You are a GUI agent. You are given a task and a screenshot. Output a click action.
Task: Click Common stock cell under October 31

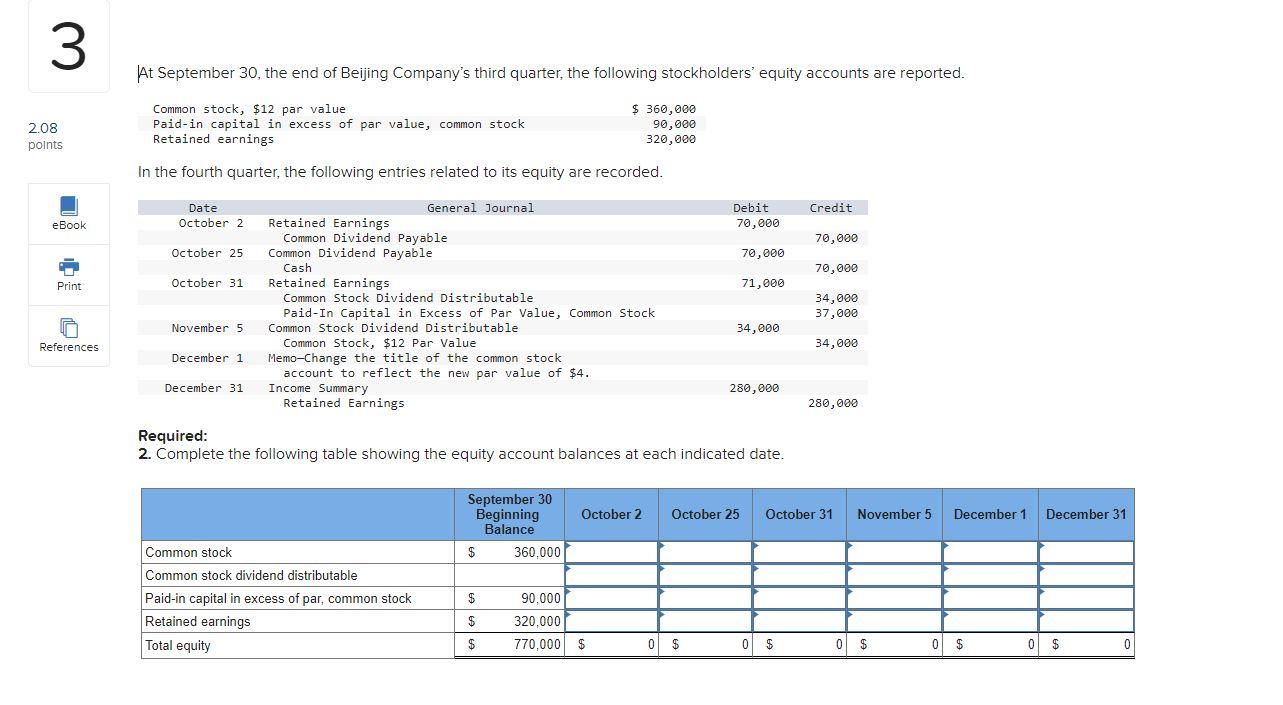tap(799, 552)
